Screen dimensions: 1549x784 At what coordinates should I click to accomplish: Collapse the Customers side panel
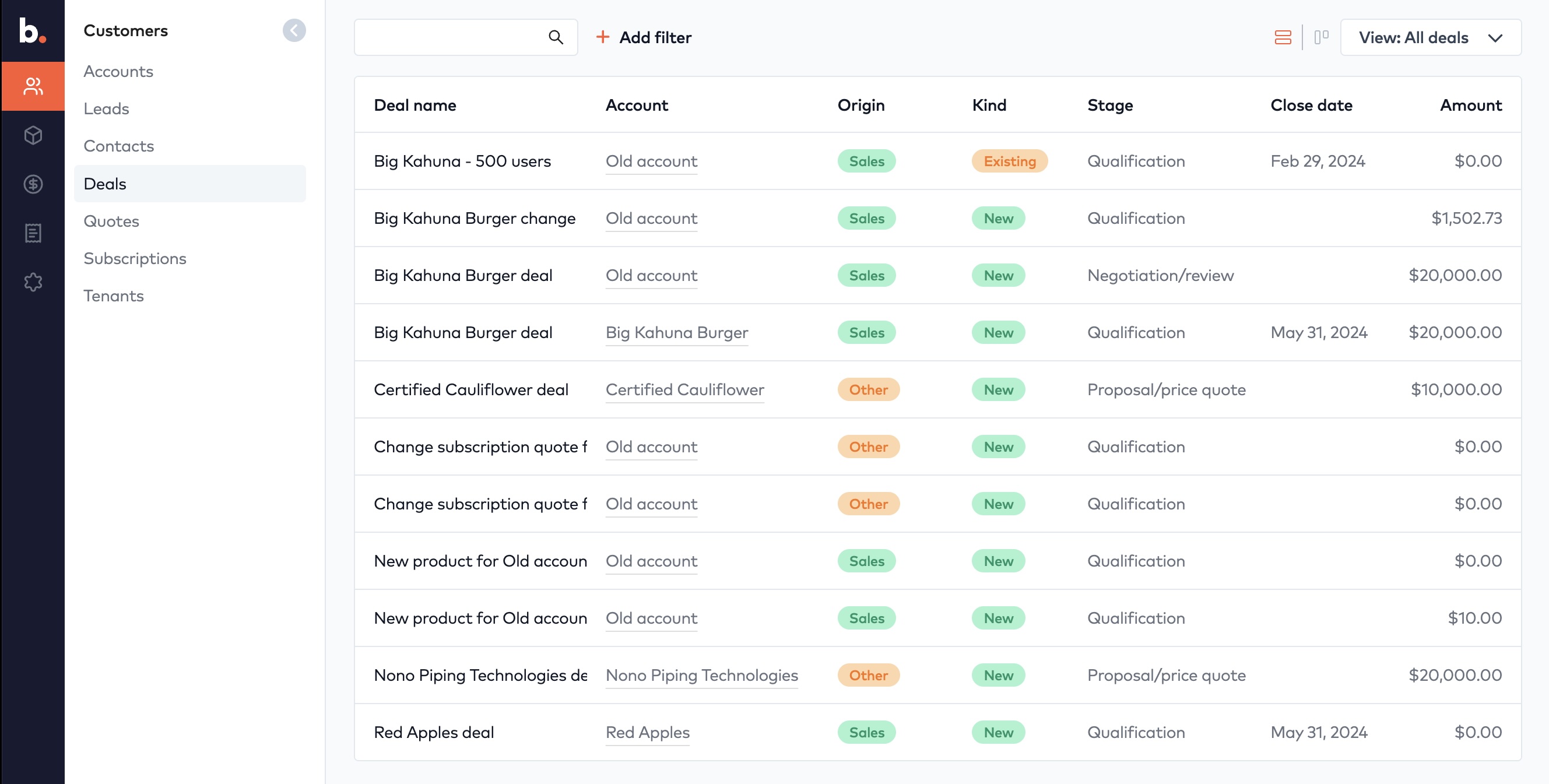point(294,31)
